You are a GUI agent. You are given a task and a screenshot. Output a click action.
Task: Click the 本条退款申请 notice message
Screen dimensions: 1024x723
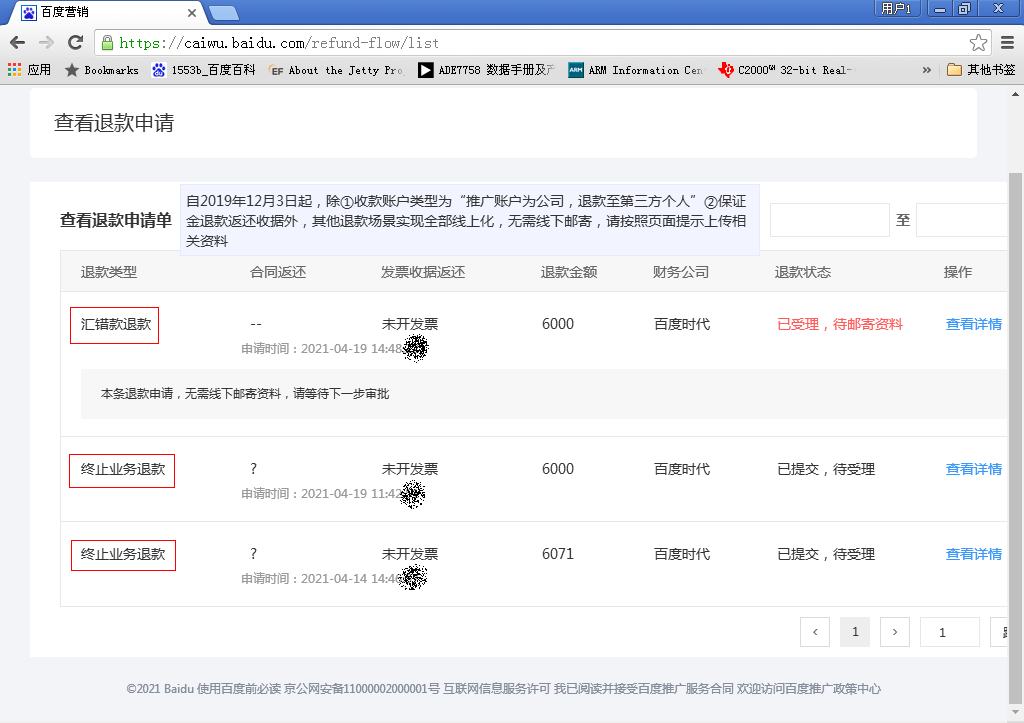click(245, 394)
